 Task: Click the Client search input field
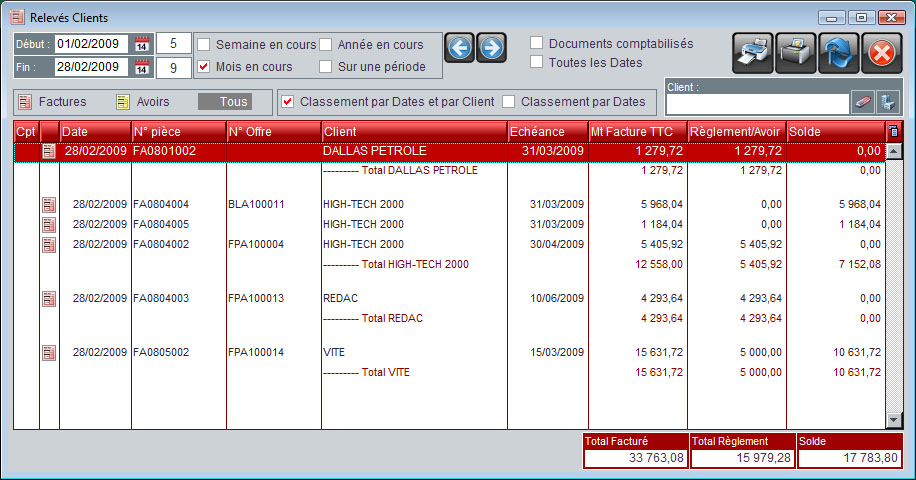(x=757, y=102)
